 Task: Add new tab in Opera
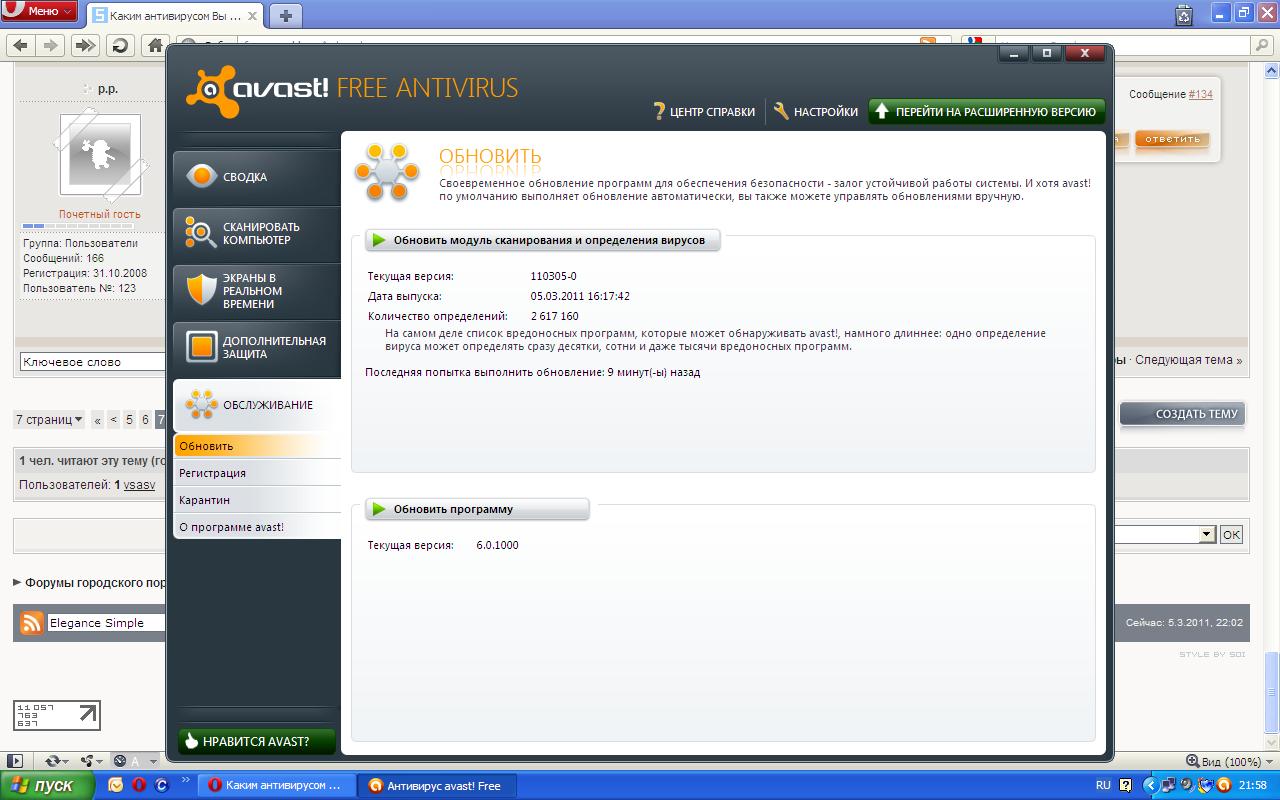coord(286,15)
